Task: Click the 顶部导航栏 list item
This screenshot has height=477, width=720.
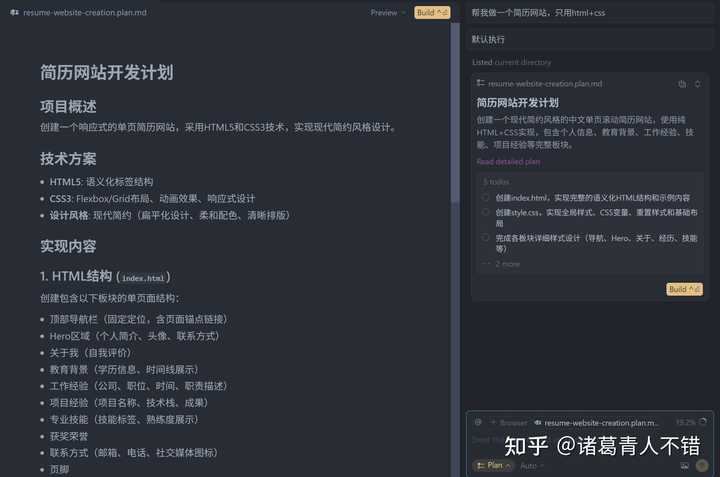Action: pyautogui.click(x=138, y=319)
